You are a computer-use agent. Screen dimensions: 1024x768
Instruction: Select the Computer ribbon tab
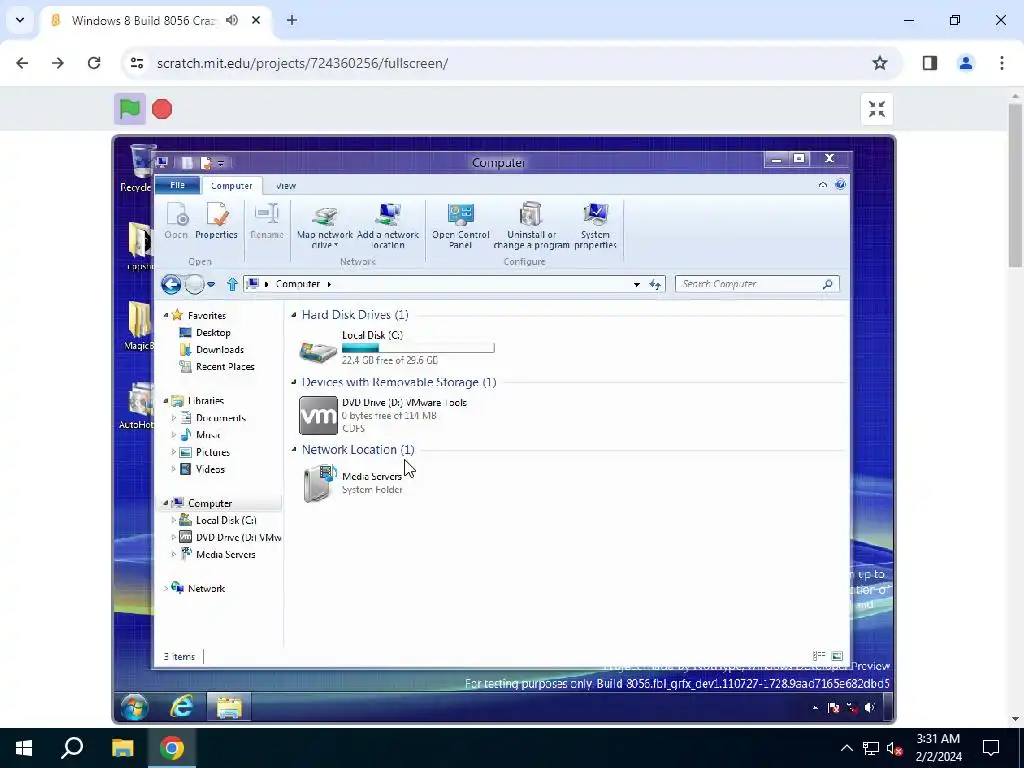(232, 186)
